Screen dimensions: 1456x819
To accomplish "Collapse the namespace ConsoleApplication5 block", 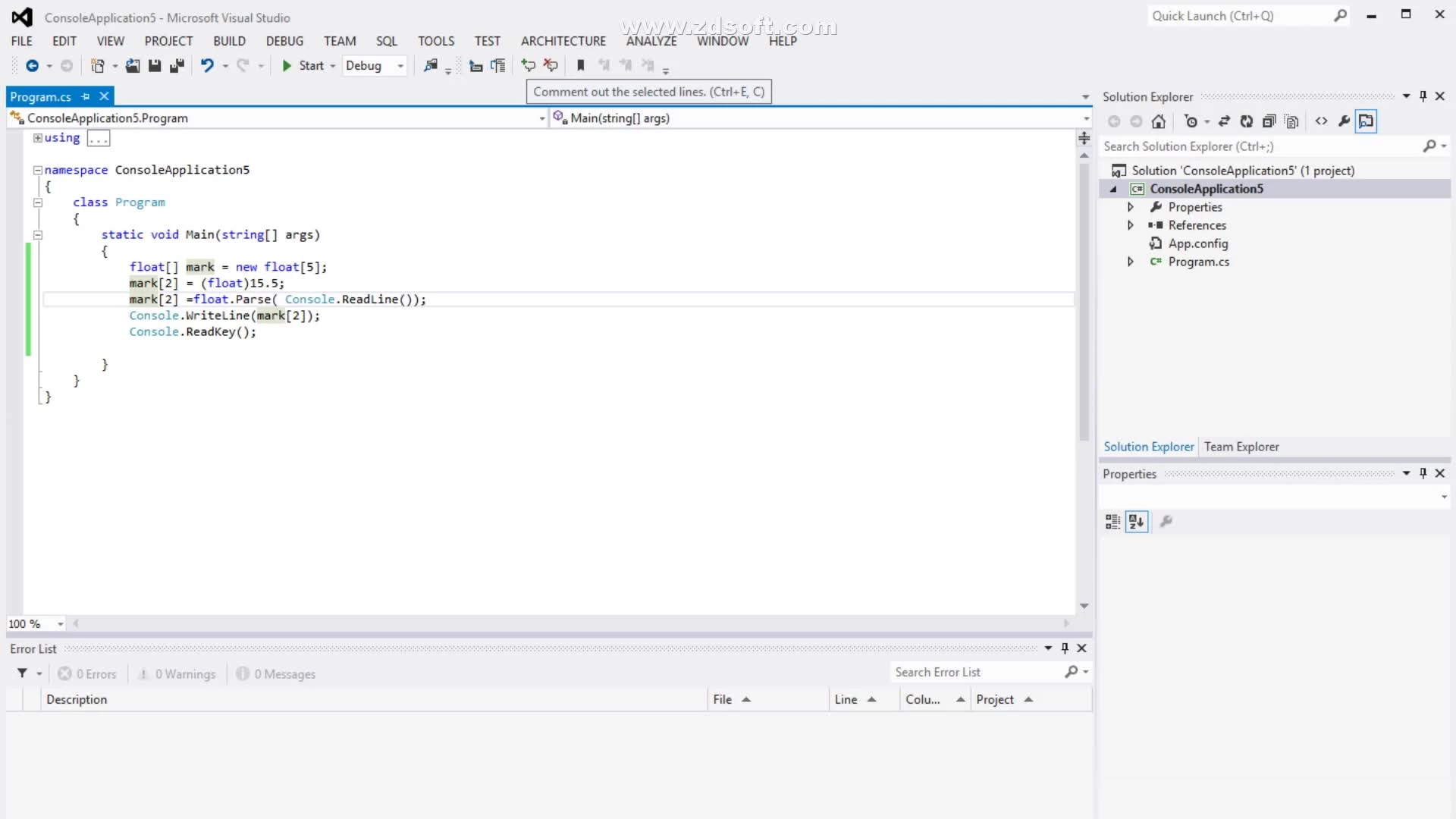I will pyautogui.click(x=37, y=171).
